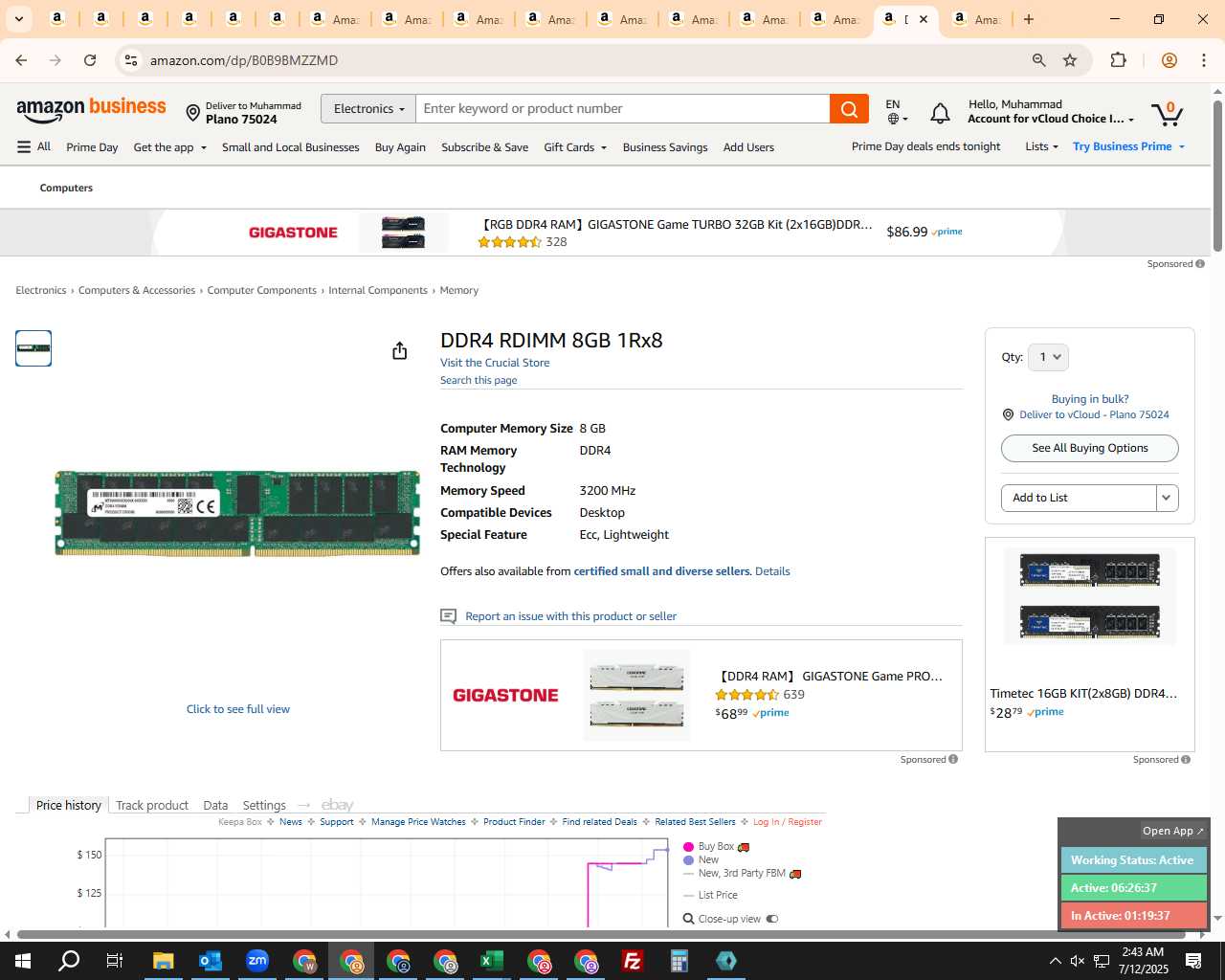Click Click to see full view link
This screenshot has width=1225, height=980.
pyautogui.click(x=237, y=709)
